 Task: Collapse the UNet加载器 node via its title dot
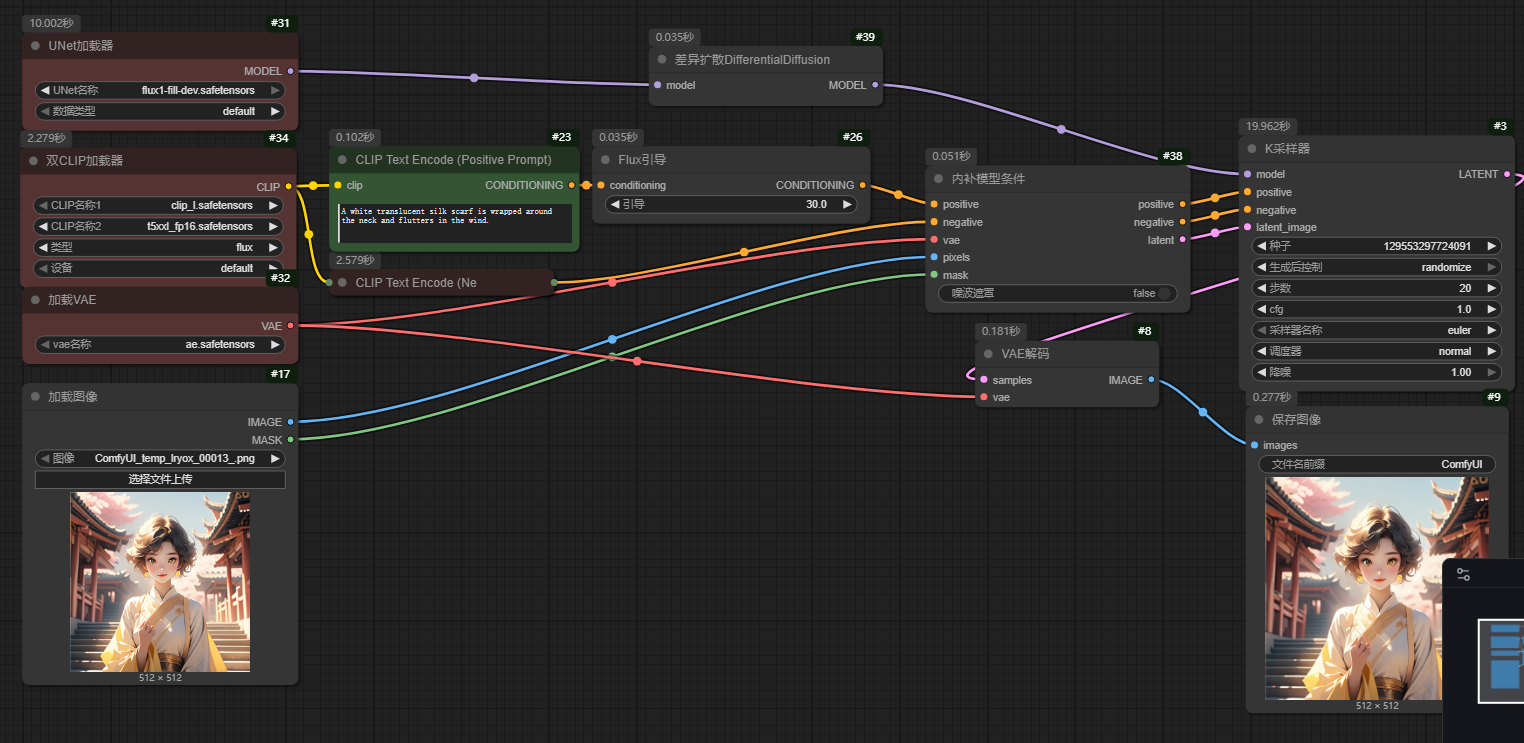click(x=35, y=46)
